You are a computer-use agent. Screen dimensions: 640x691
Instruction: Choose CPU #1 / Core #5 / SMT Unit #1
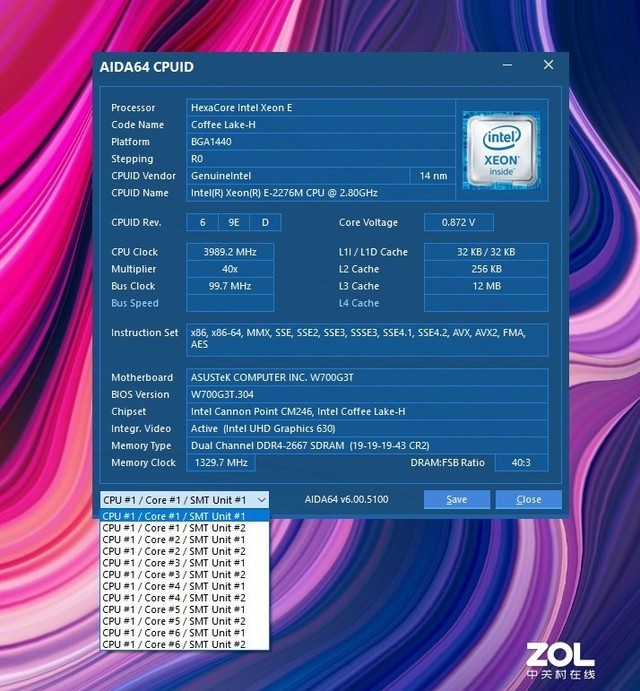click(184, 609)
